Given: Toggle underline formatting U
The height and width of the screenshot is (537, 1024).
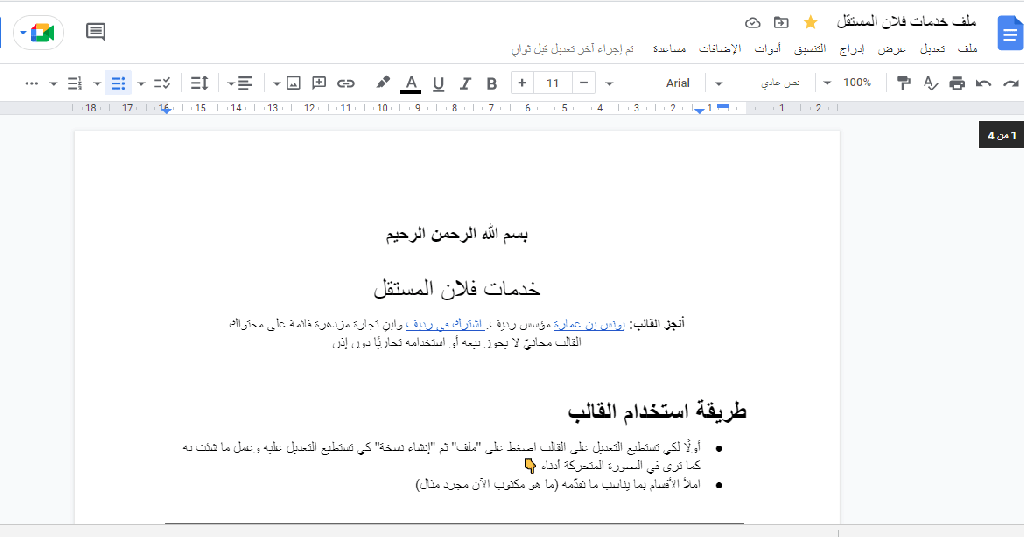Looking at the screenshot, I should (x=438, y=84).
